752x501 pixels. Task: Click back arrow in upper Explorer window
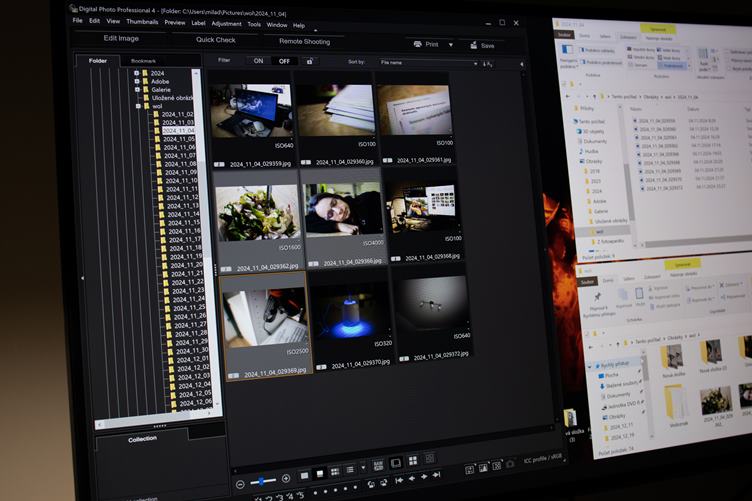pos(567,96)
